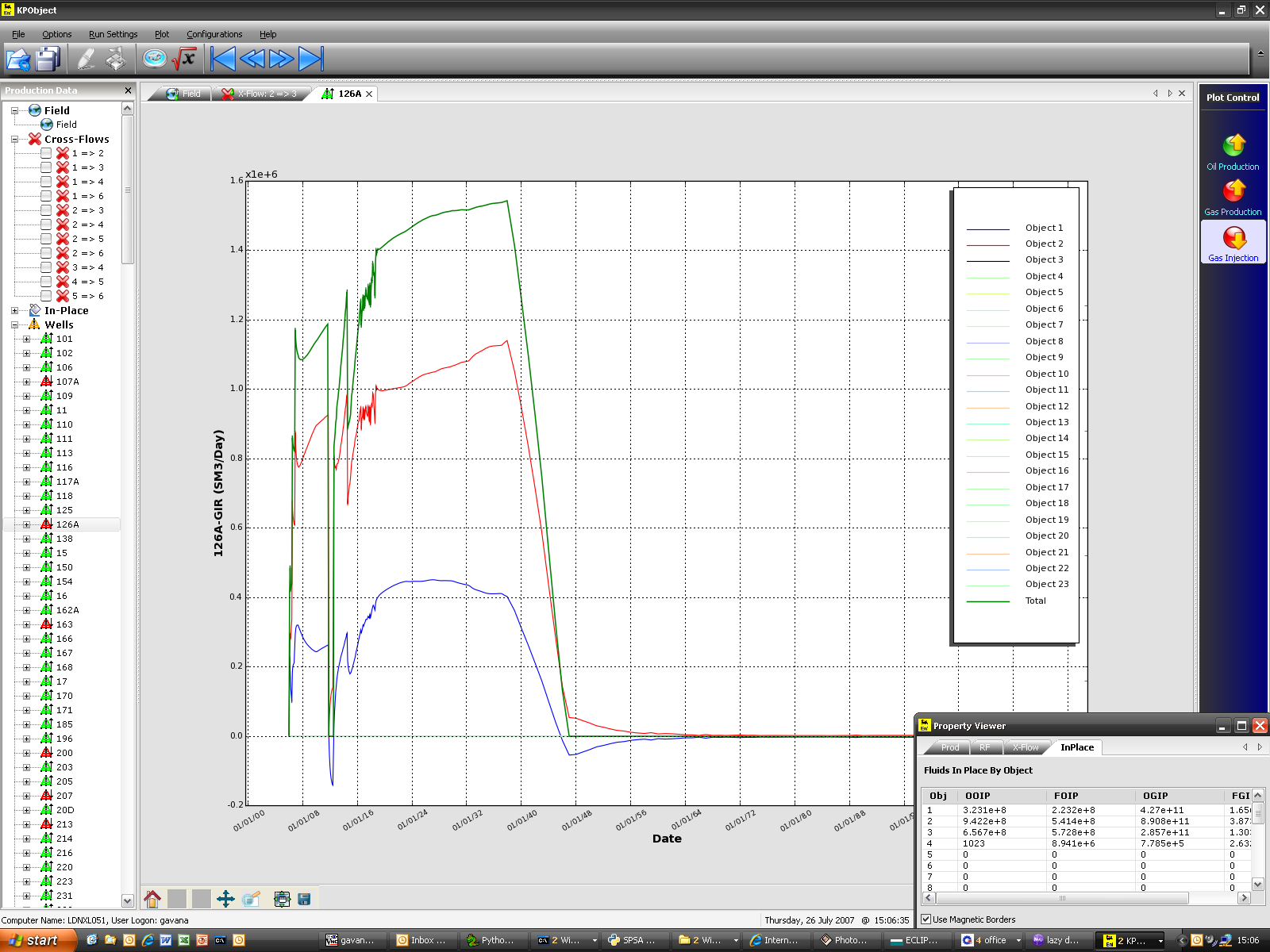The height and width of the screenshot is (952, 1270).
Task: Click the Windows start button
Action: [36, 940]
